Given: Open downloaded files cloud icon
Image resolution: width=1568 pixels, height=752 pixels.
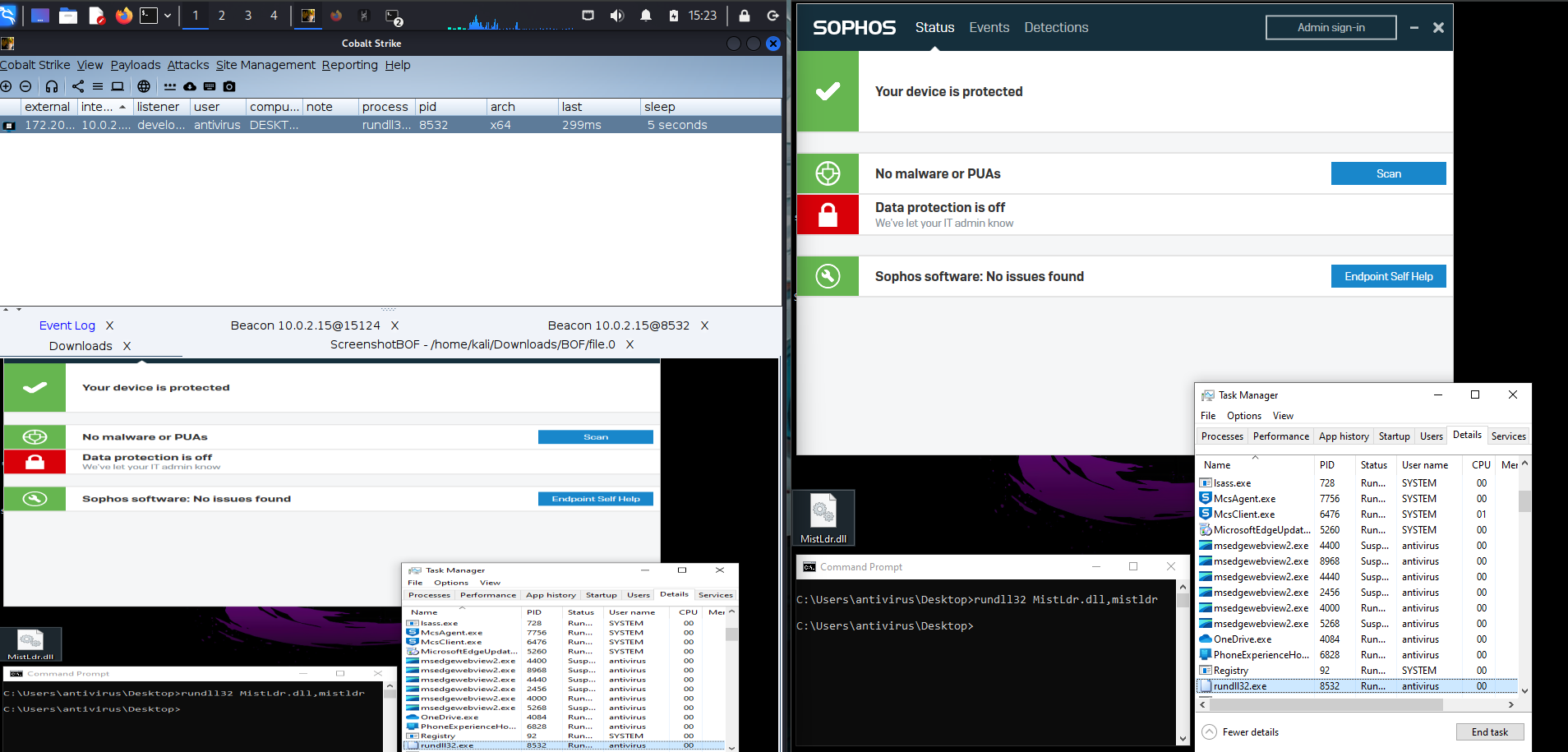Looking at the screenshot, I should (x=190, y=86).
